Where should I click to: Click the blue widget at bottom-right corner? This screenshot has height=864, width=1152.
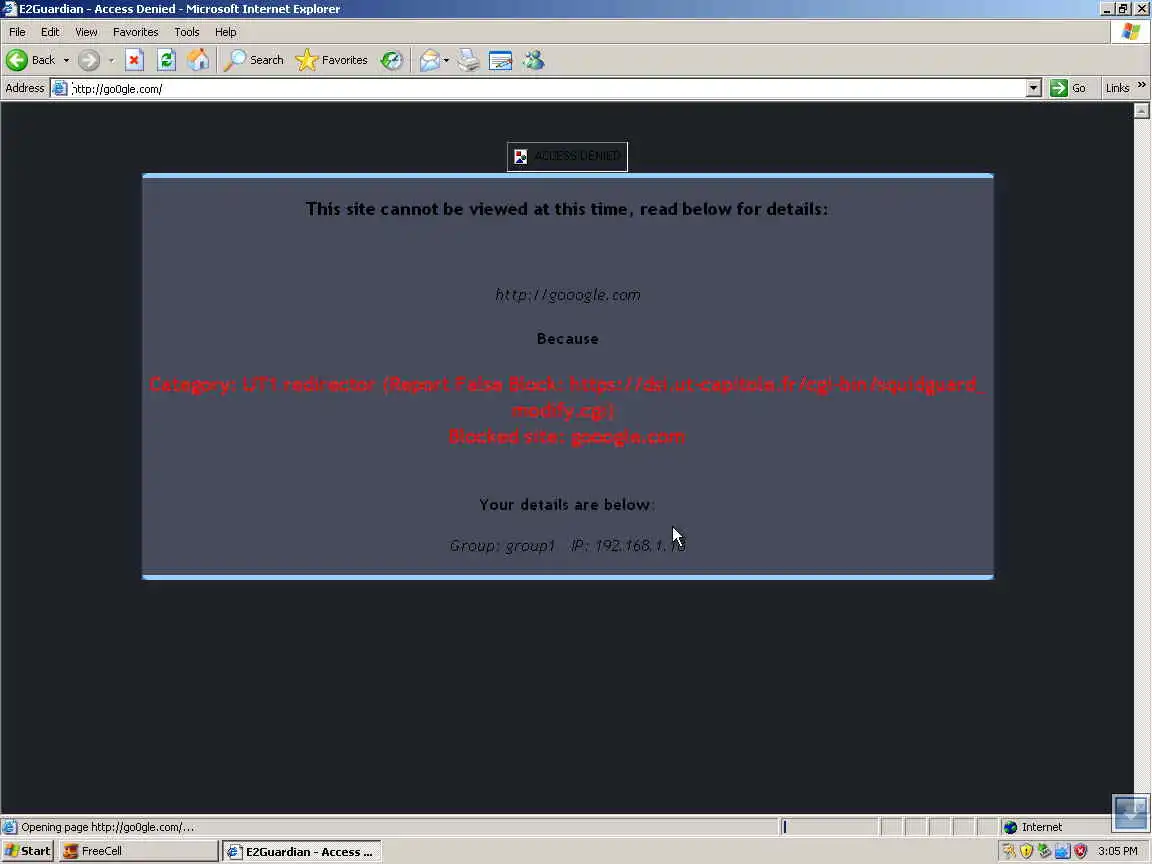click(1130, 813)
